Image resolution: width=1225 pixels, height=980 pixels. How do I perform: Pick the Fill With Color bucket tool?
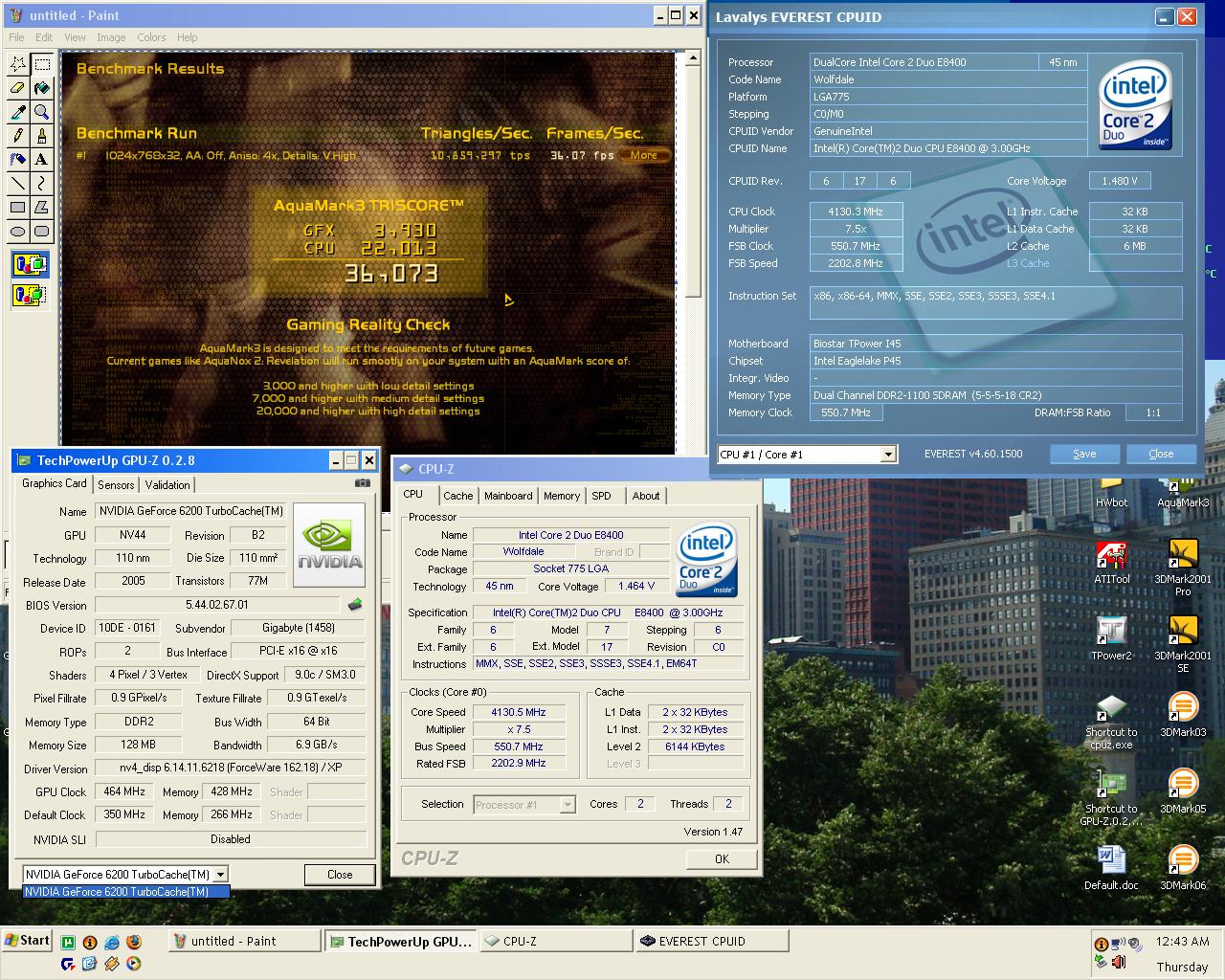pos(42,88)
